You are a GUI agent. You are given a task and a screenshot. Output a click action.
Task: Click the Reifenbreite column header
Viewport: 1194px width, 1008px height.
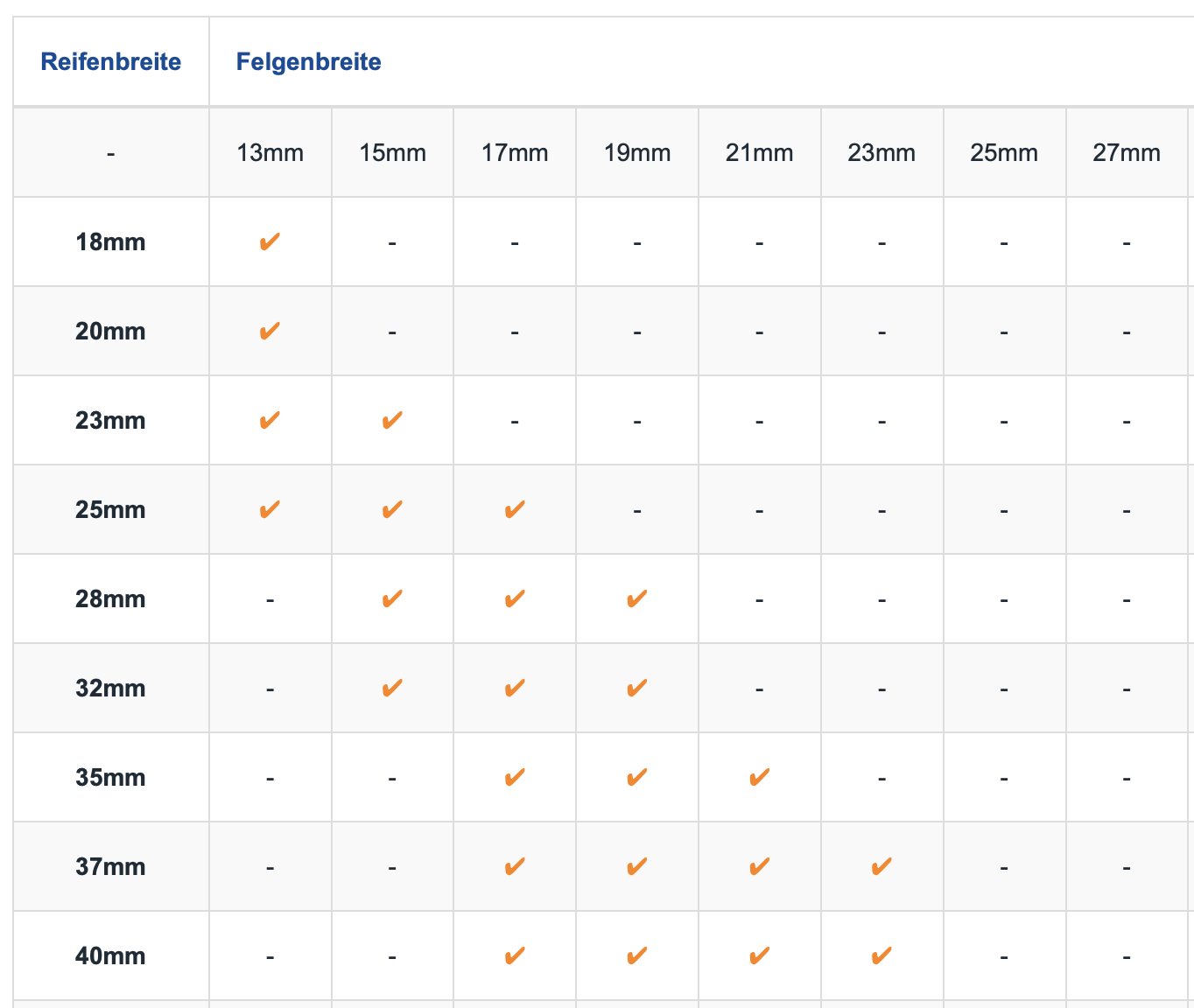pos(111,62)
